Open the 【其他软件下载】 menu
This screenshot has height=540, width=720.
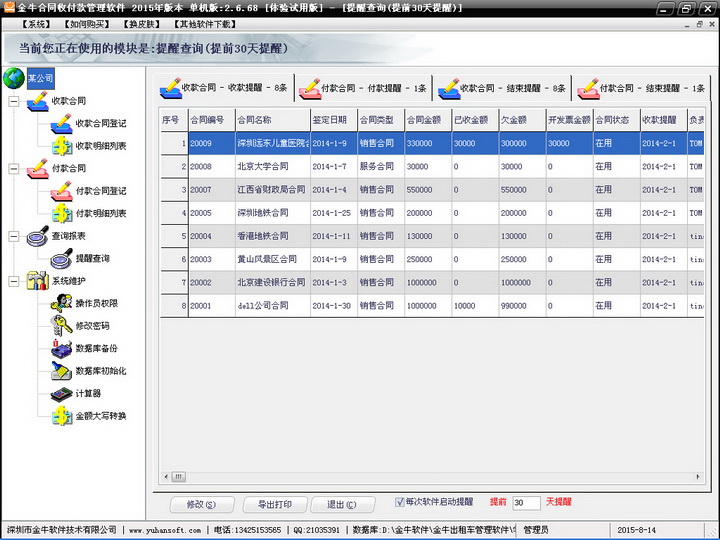(x=205, y=24)
